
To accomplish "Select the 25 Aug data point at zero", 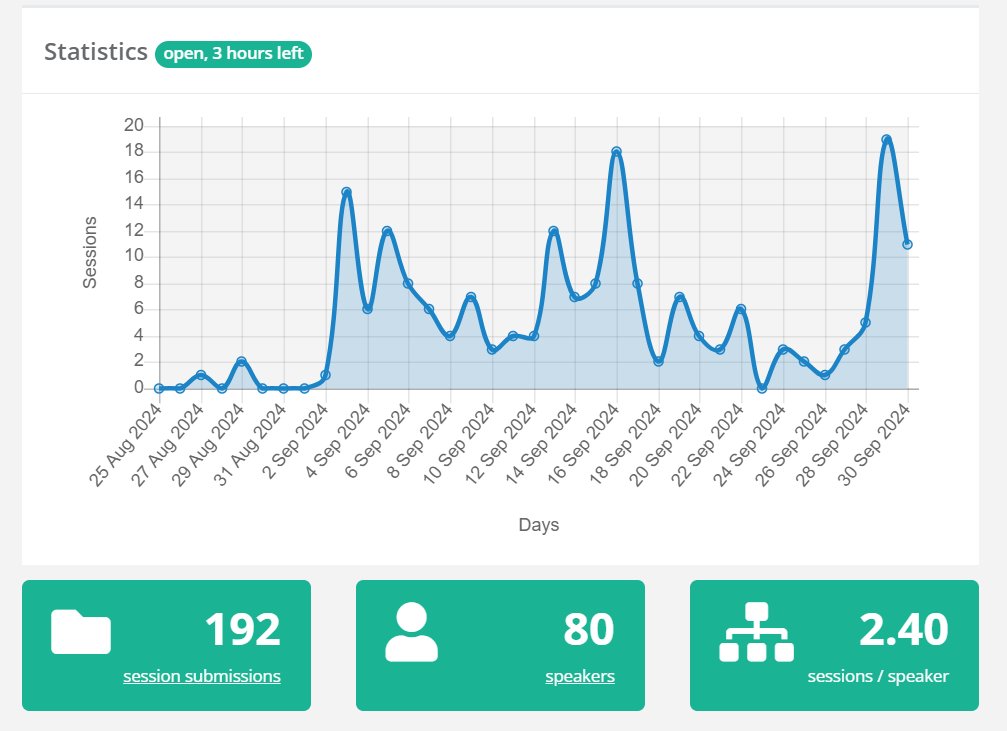I will pos(159,388).
